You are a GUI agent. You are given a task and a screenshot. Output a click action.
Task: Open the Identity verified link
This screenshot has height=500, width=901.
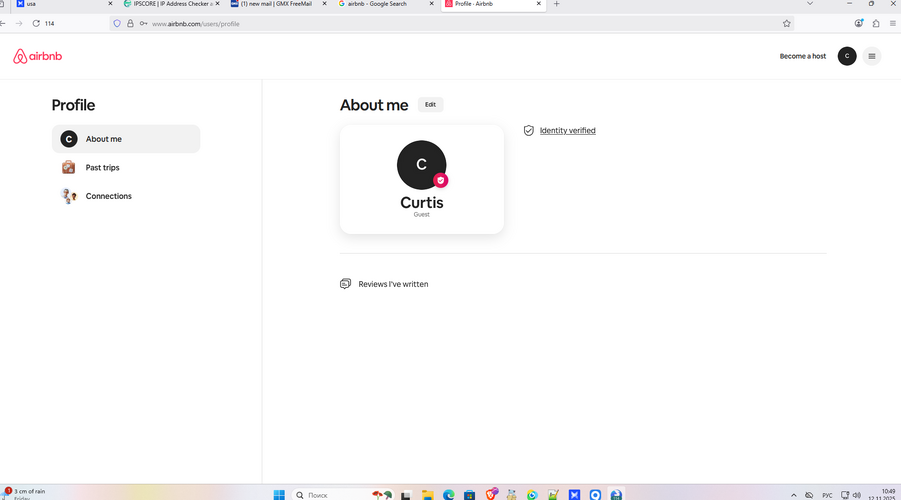(x=567, y=130)
